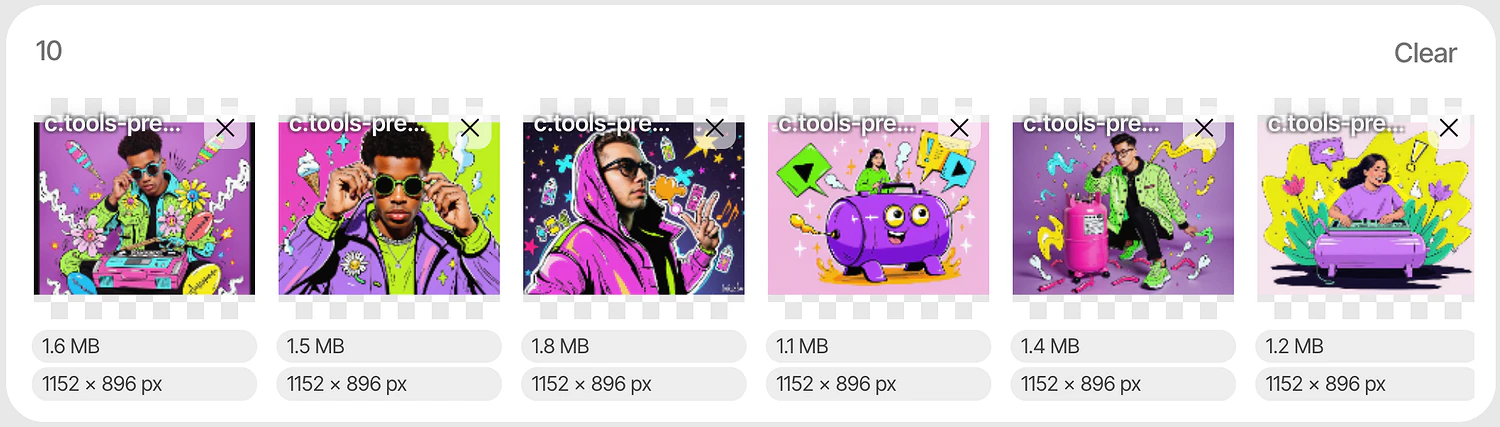This screenshot has height=427, width=1500.
Task: Remove the pink gas cylinder image
Action: coord(1204,128)
